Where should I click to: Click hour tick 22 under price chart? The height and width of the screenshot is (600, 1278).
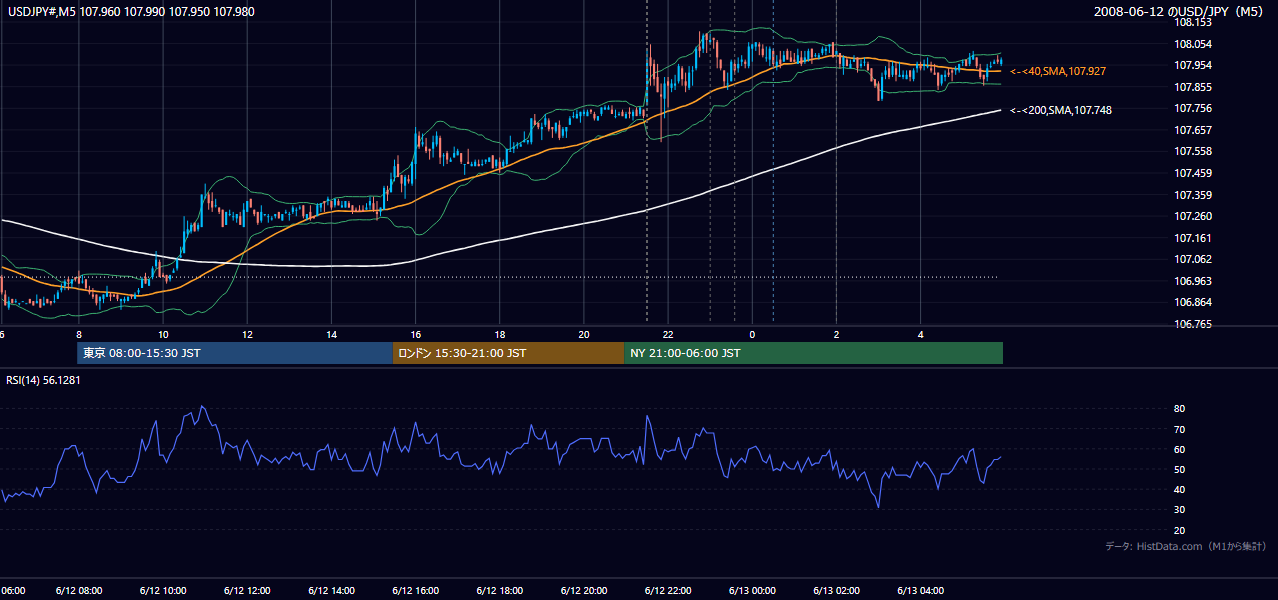pos(668,335)
